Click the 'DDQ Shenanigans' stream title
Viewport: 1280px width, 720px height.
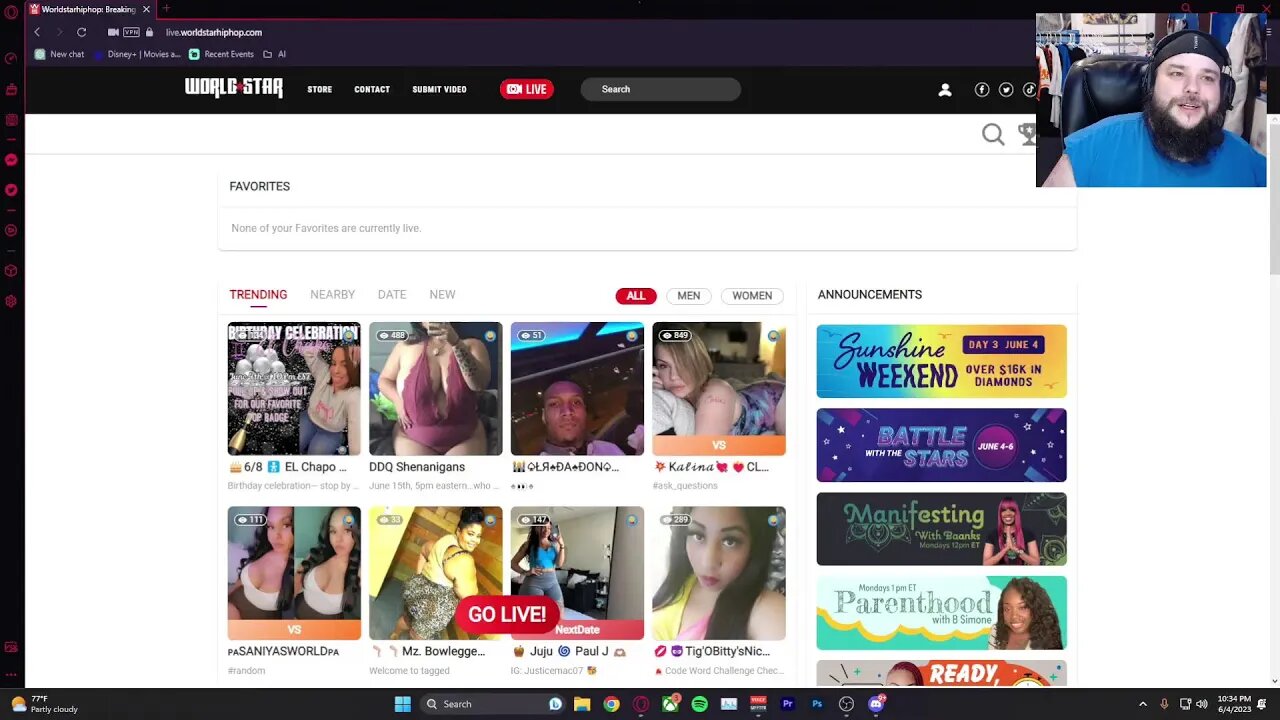(417, 467)
